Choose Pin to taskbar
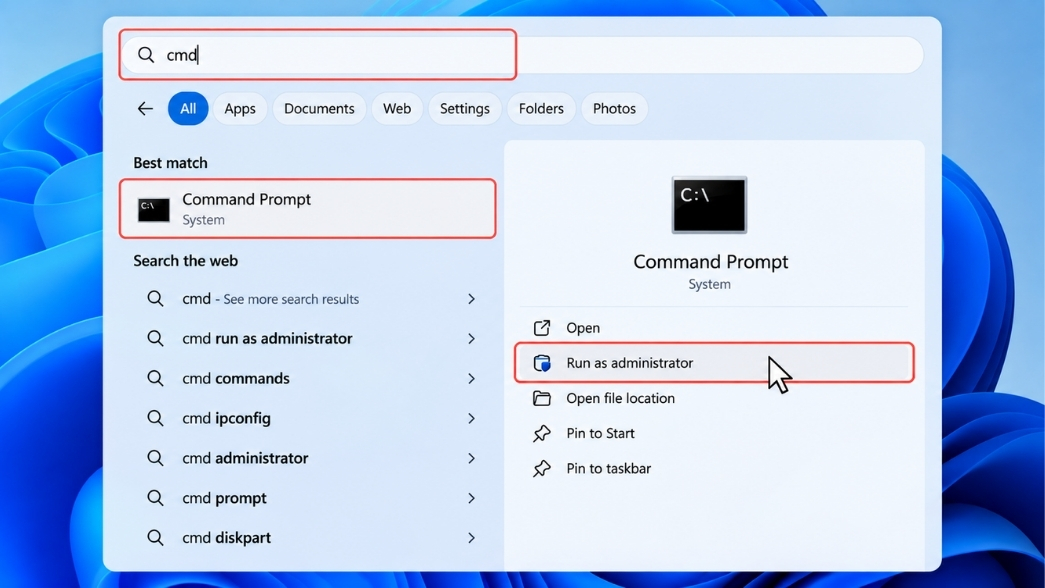 [x=714, y=469]
